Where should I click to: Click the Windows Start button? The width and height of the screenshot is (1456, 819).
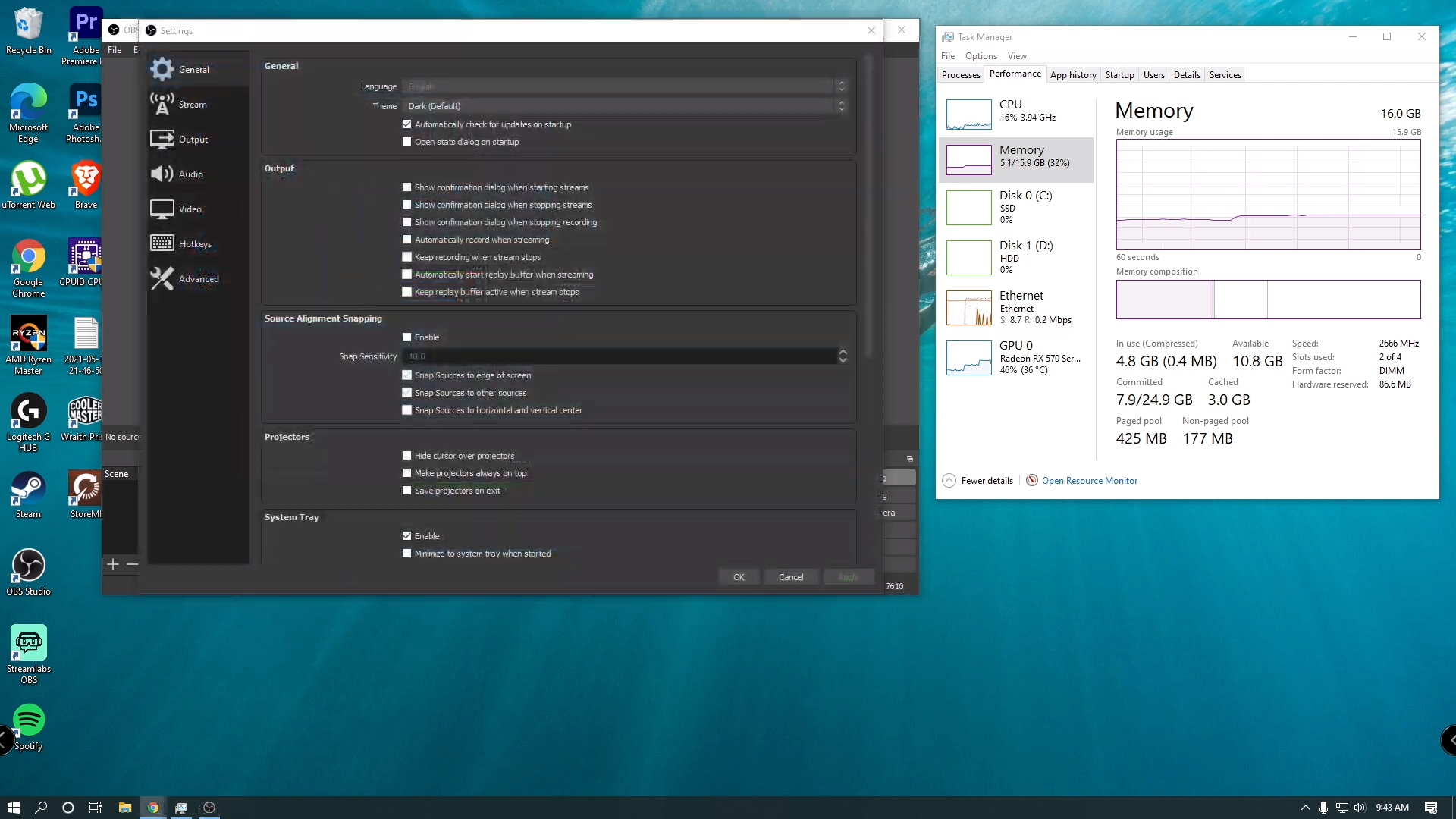14,808
